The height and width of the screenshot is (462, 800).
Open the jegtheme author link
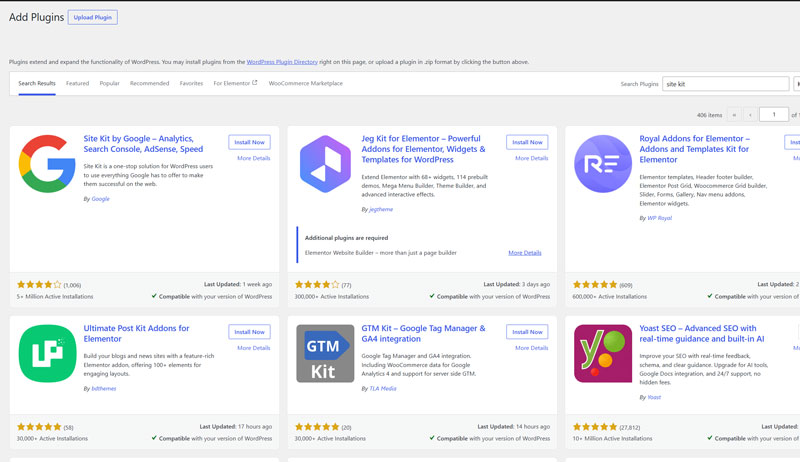[381, 210]
